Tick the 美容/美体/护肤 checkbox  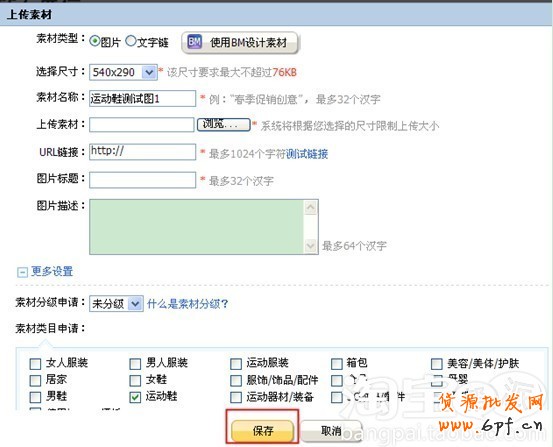437,364
